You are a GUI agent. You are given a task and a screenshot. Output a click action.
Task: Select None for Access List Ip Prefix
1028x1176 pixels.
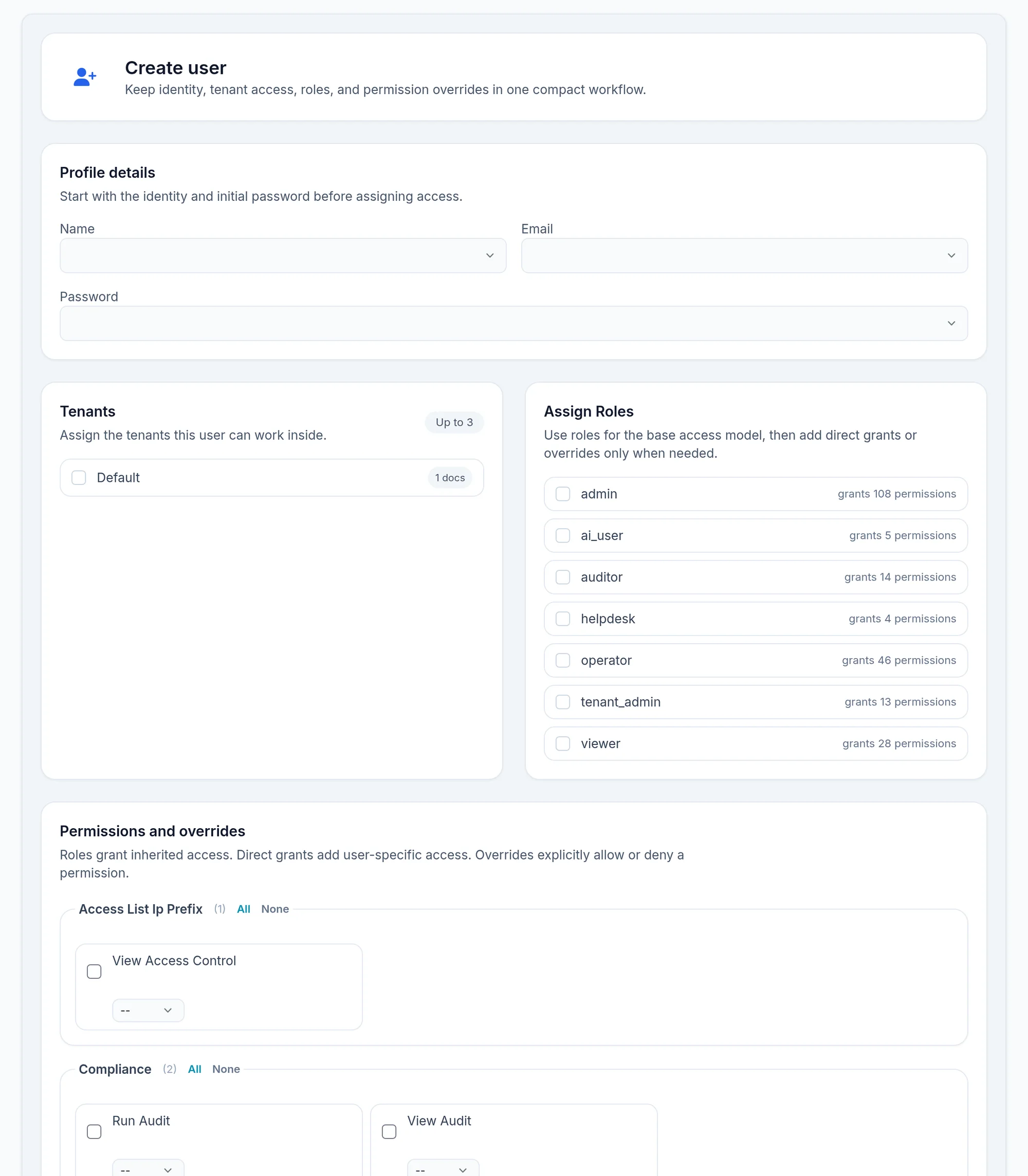click(x=275, y=909)
